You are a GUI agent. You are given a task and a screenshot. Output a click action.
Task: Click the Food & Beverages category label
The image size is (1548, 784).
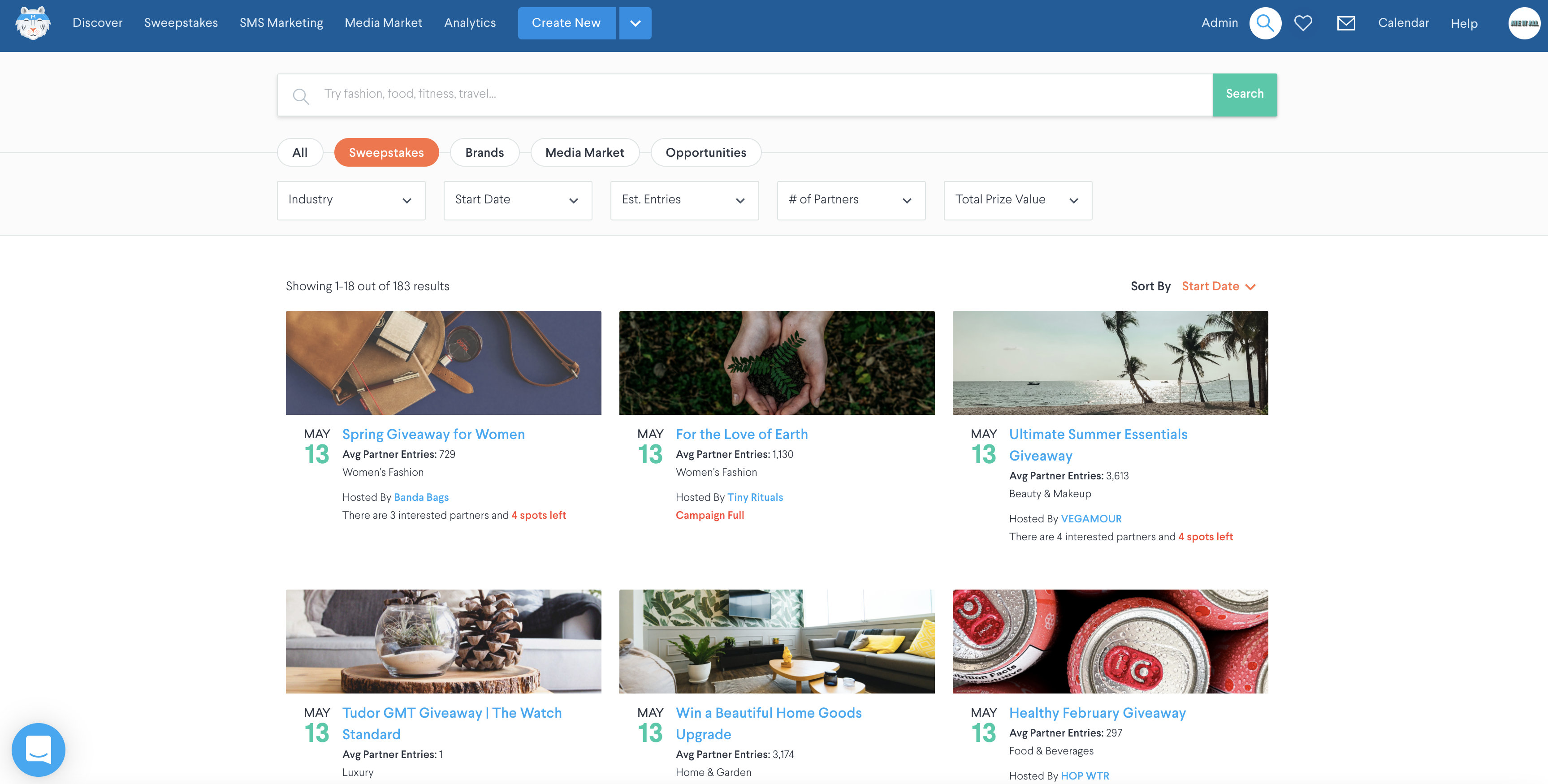(1051, 751)
